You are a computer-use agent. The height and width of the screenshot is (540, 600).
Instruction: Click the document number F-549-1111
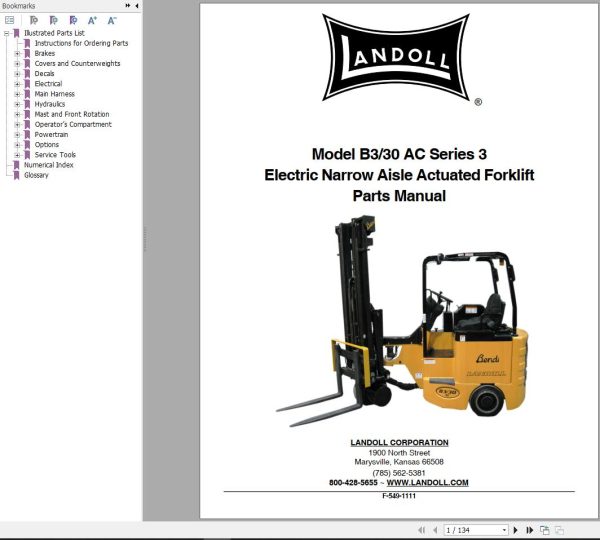pyautogui.click(x=399, y=496)
